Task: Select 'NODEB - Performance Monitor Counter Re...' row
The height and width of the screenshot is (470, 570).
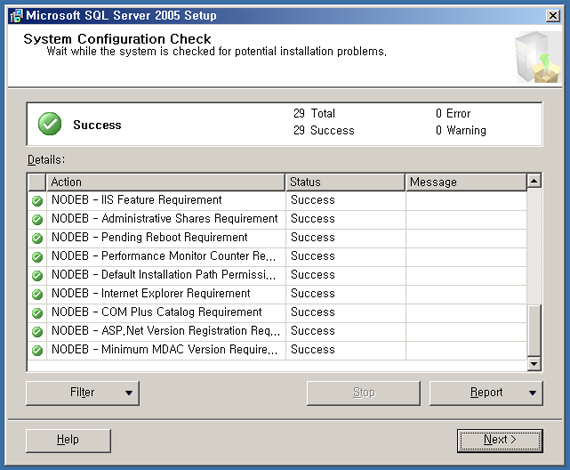Action: (277, 257)
